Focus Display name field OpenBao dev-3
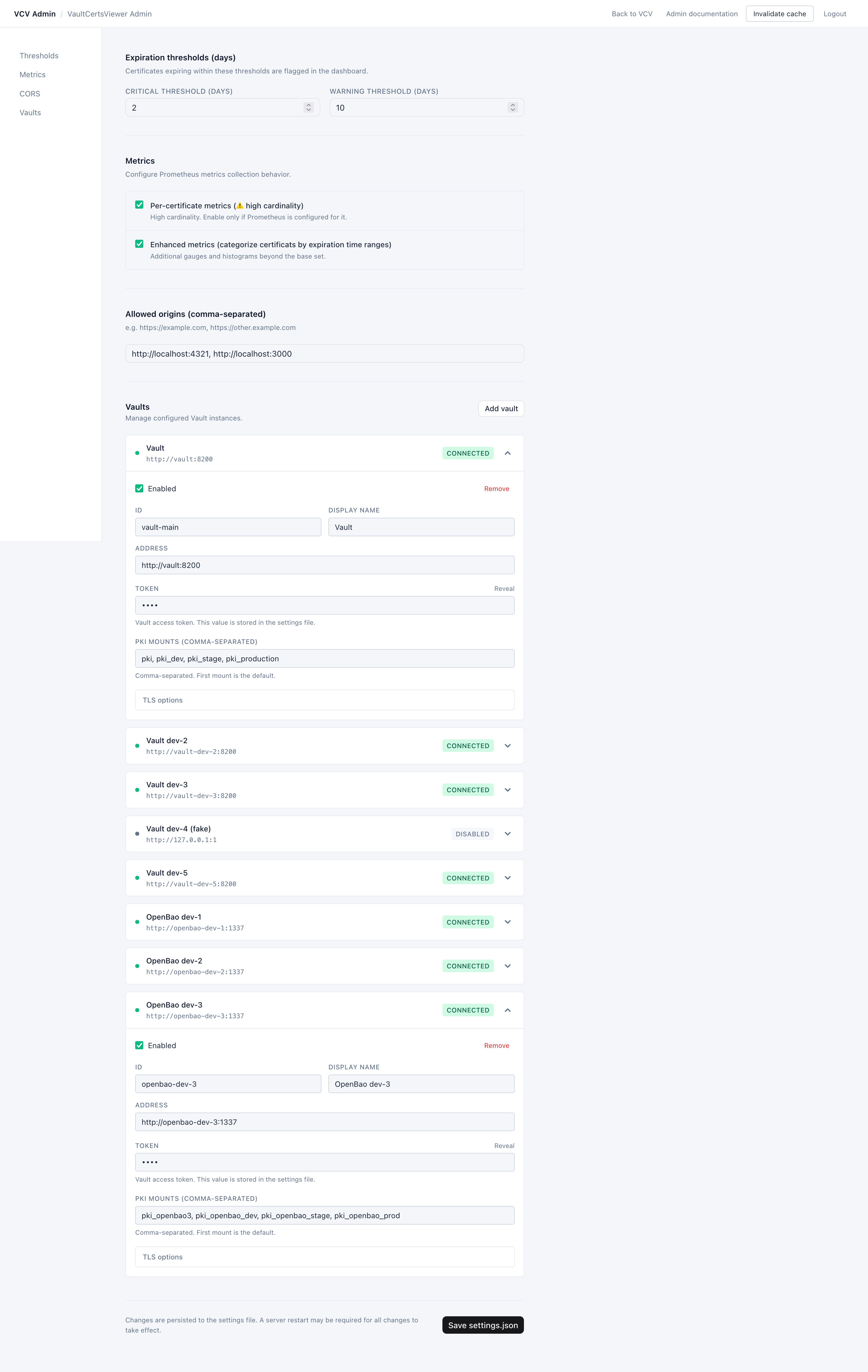The width and height of the screenshot is (868, 1372). coord(422,1084)
